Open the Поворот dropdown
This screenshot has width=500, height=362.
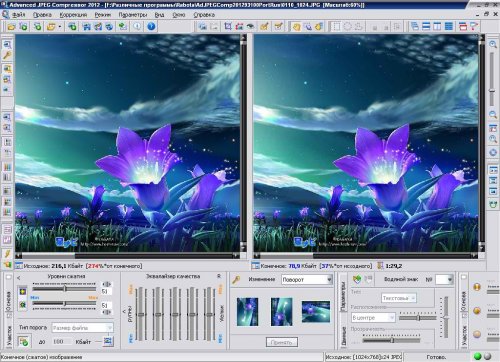click(x=307, y=280)
